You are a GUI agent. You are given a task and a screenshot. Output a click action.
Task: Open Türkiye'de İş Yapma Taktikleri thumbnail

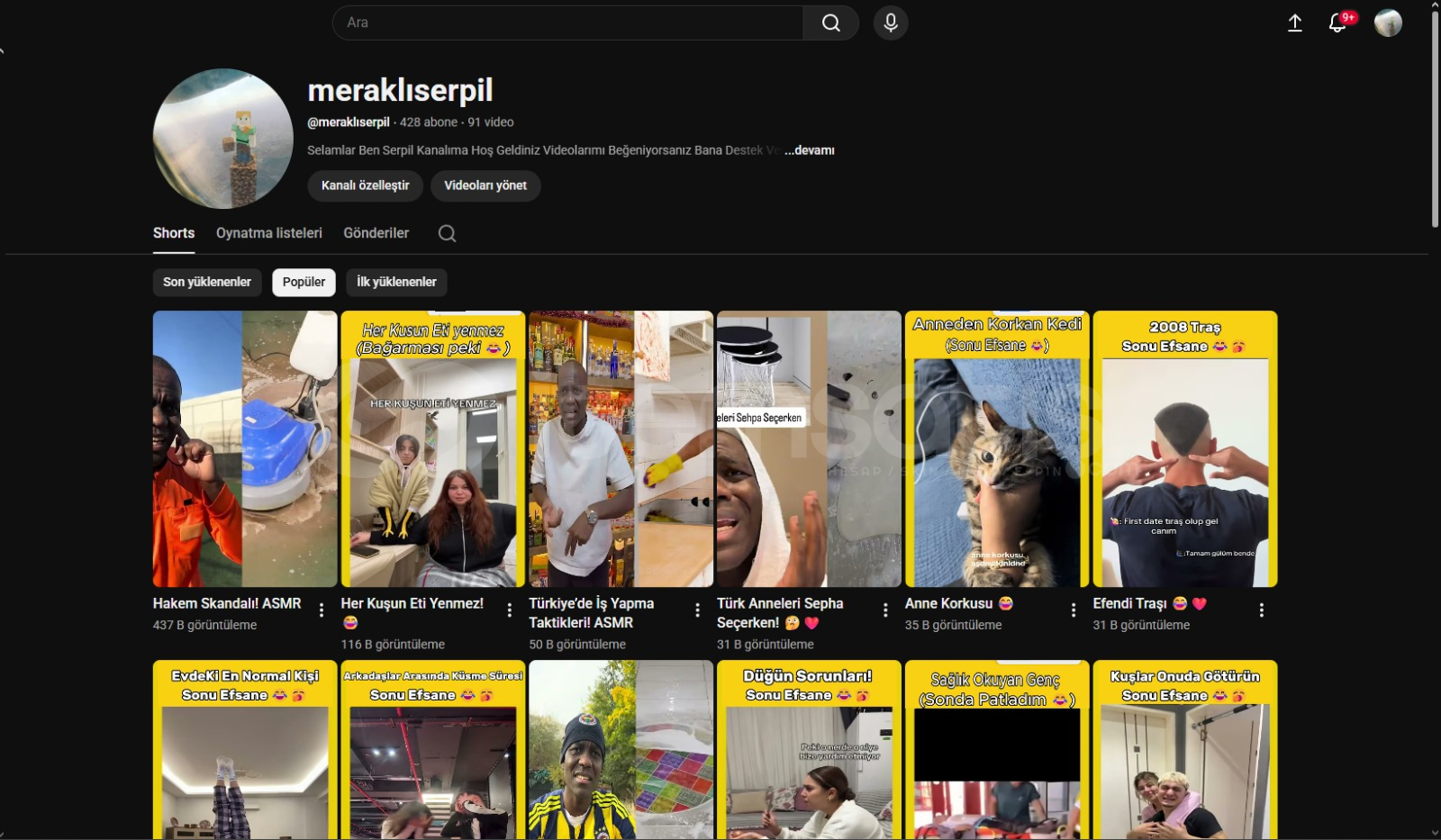tap(621, 448)
